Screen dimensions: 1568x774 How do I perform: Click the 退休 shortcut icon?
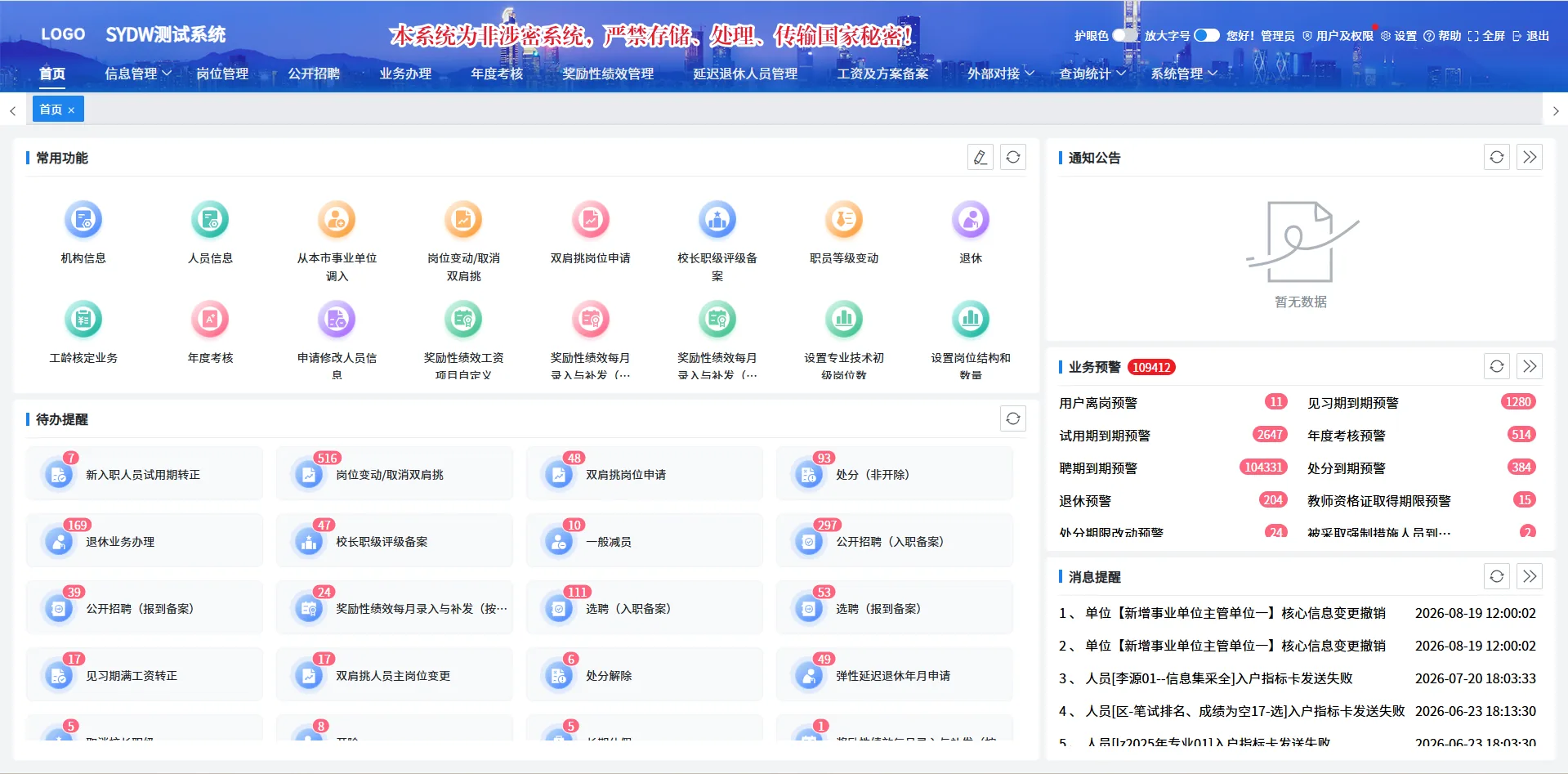pos(971,219)
